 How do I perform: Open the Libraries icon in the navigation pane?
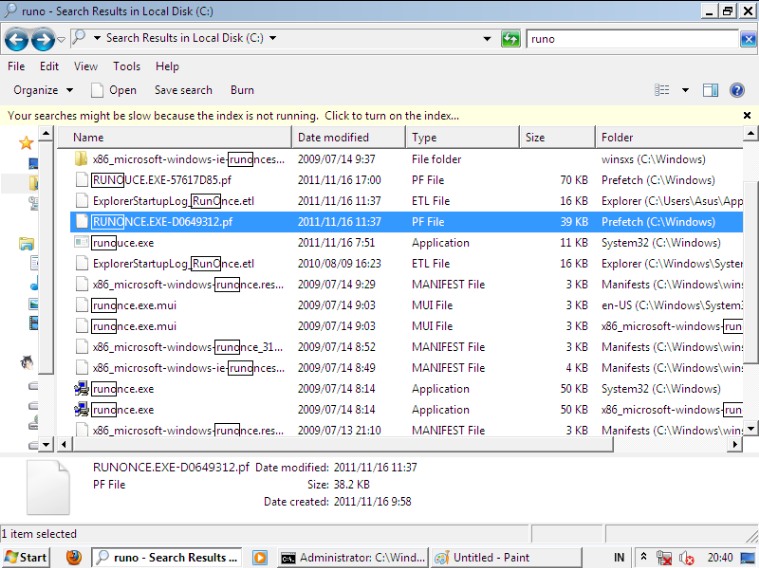(x=26, y=244)
